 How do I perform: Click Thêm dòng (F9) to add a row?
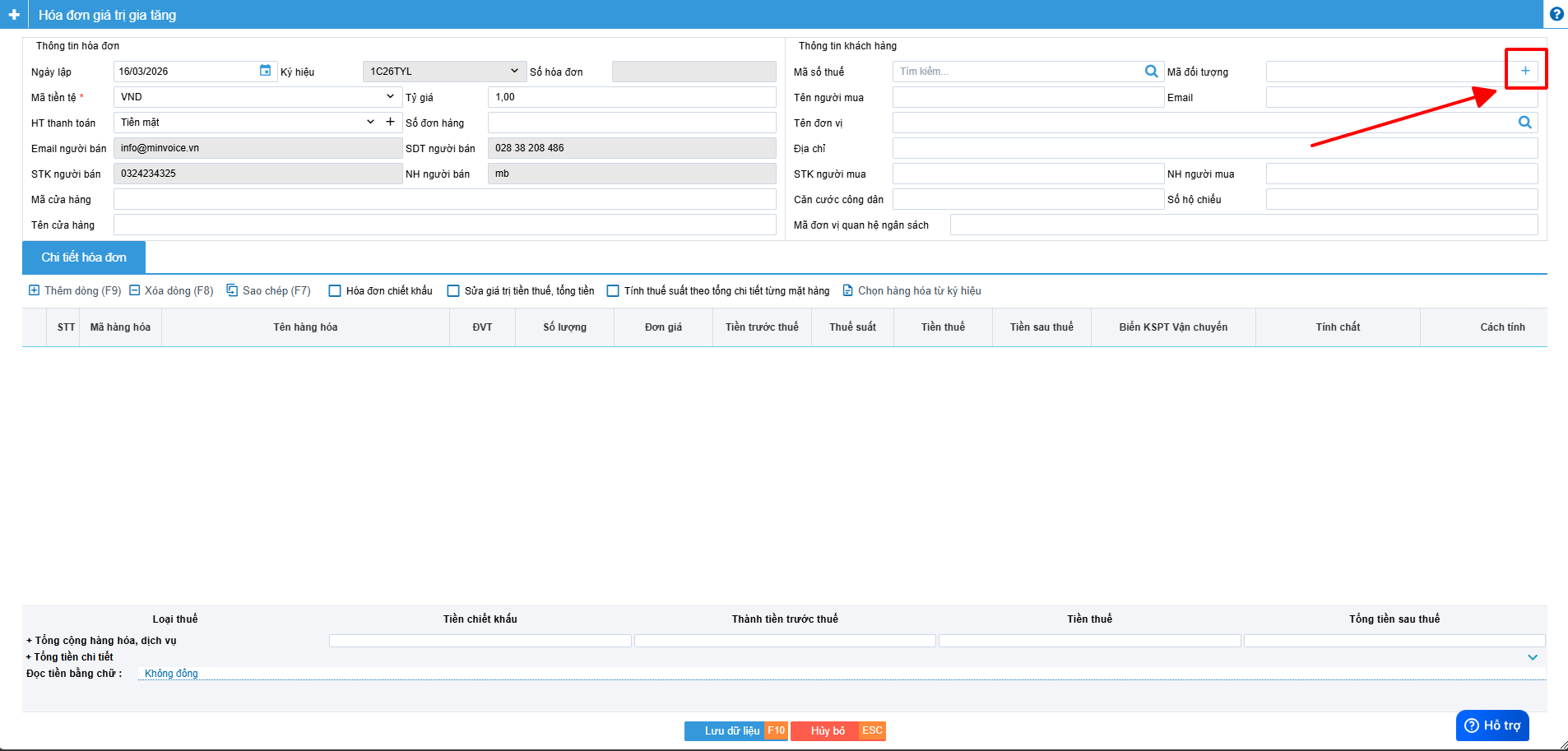pos(75,290)
